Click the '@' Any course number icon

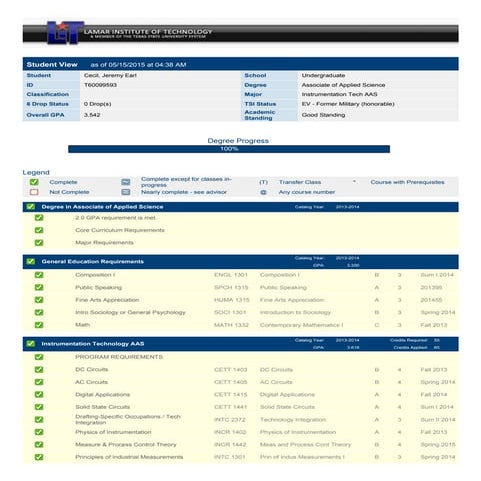click(x=263, y=192)
